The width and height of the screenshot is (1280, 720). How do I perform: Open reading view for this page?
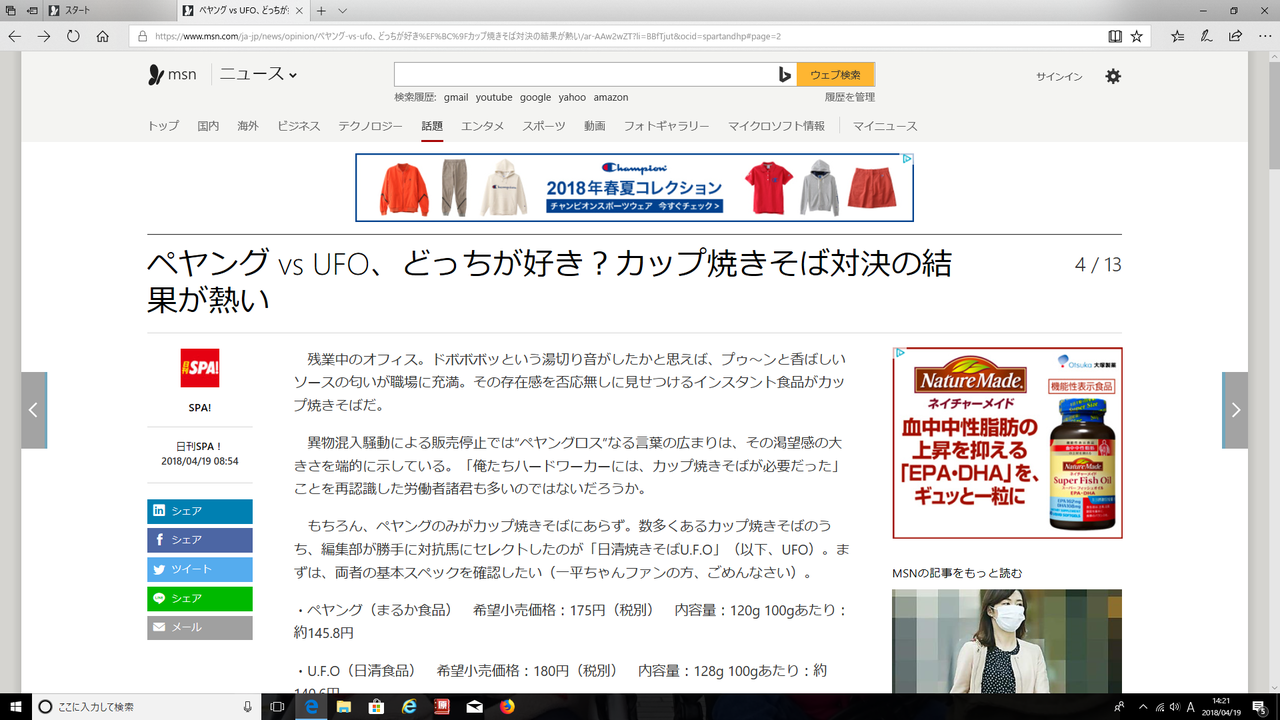point(1115,36)
